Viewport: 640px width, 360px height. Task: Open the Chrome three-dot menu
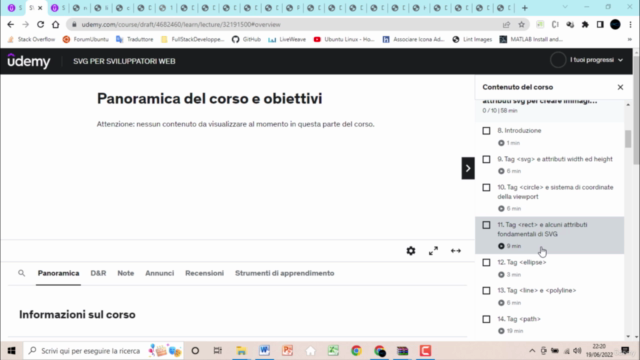click(630, 24)
